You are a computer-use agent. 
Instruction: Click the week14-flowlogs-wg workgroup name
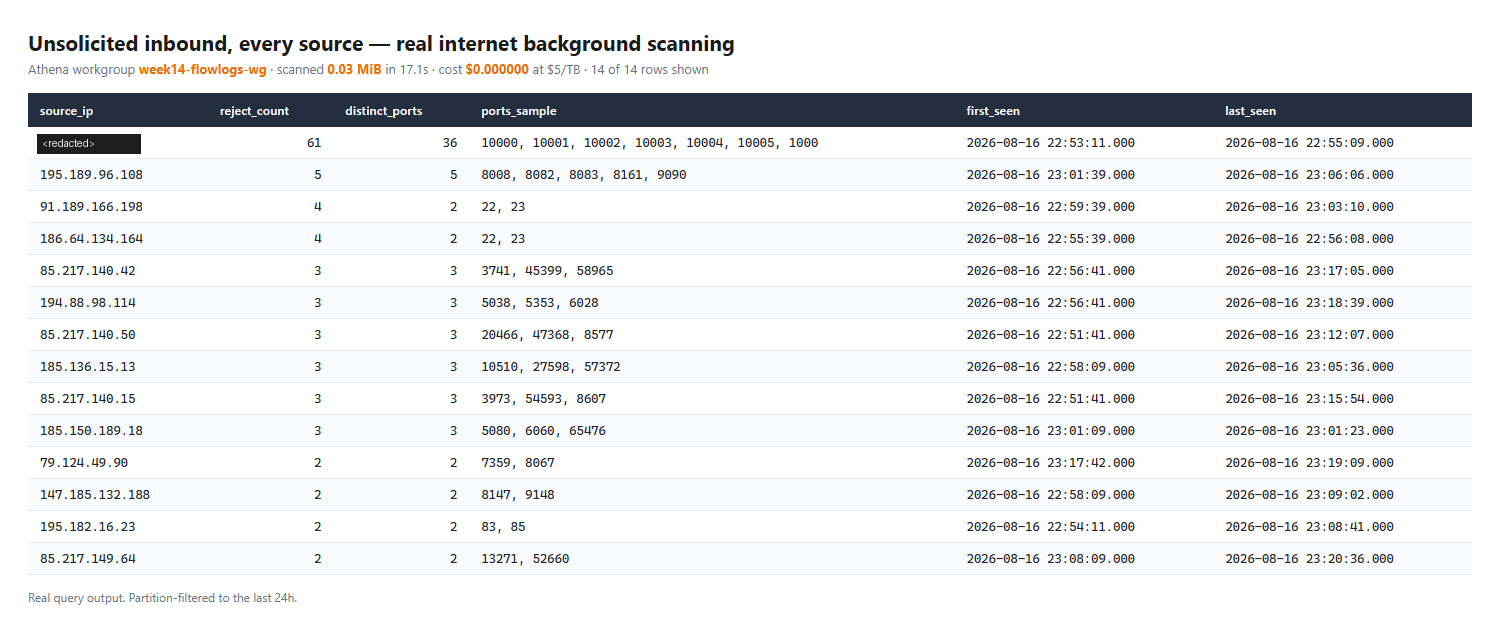[x=203, y=70]
